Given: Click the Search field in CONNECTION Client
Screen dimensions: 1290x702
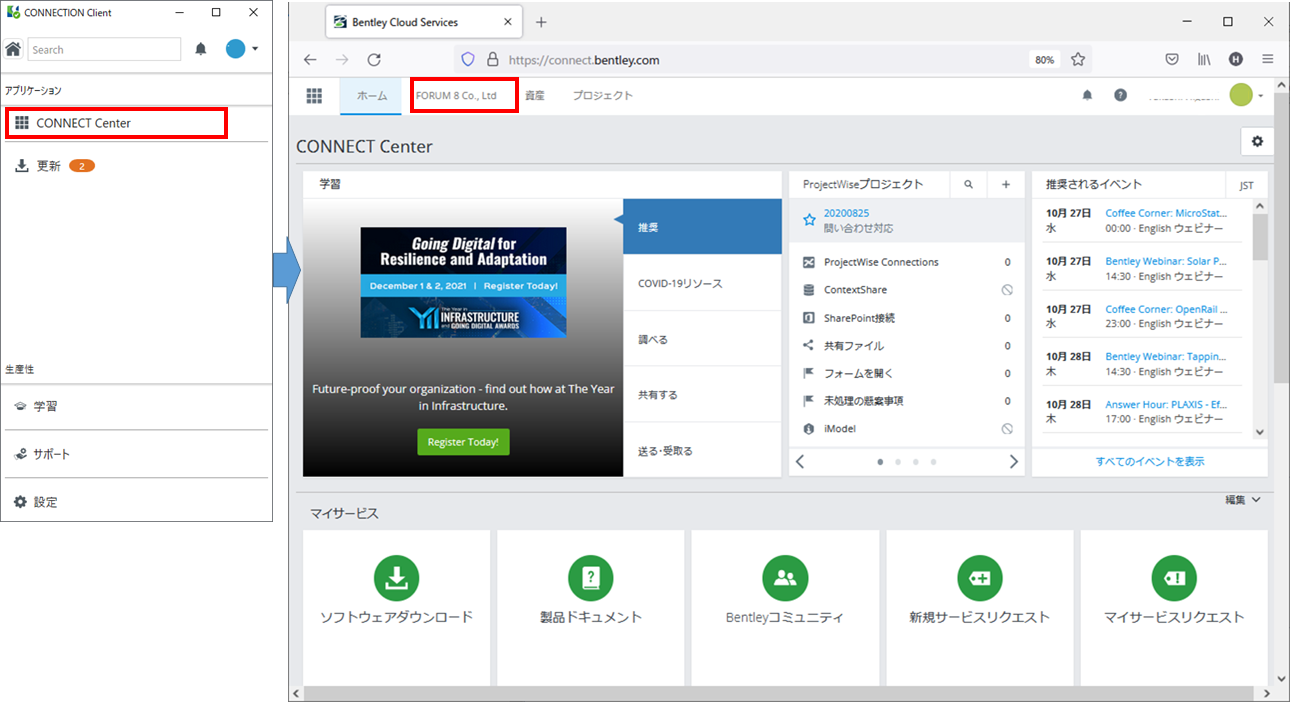Looking at the screenshot, I should 104,49.
